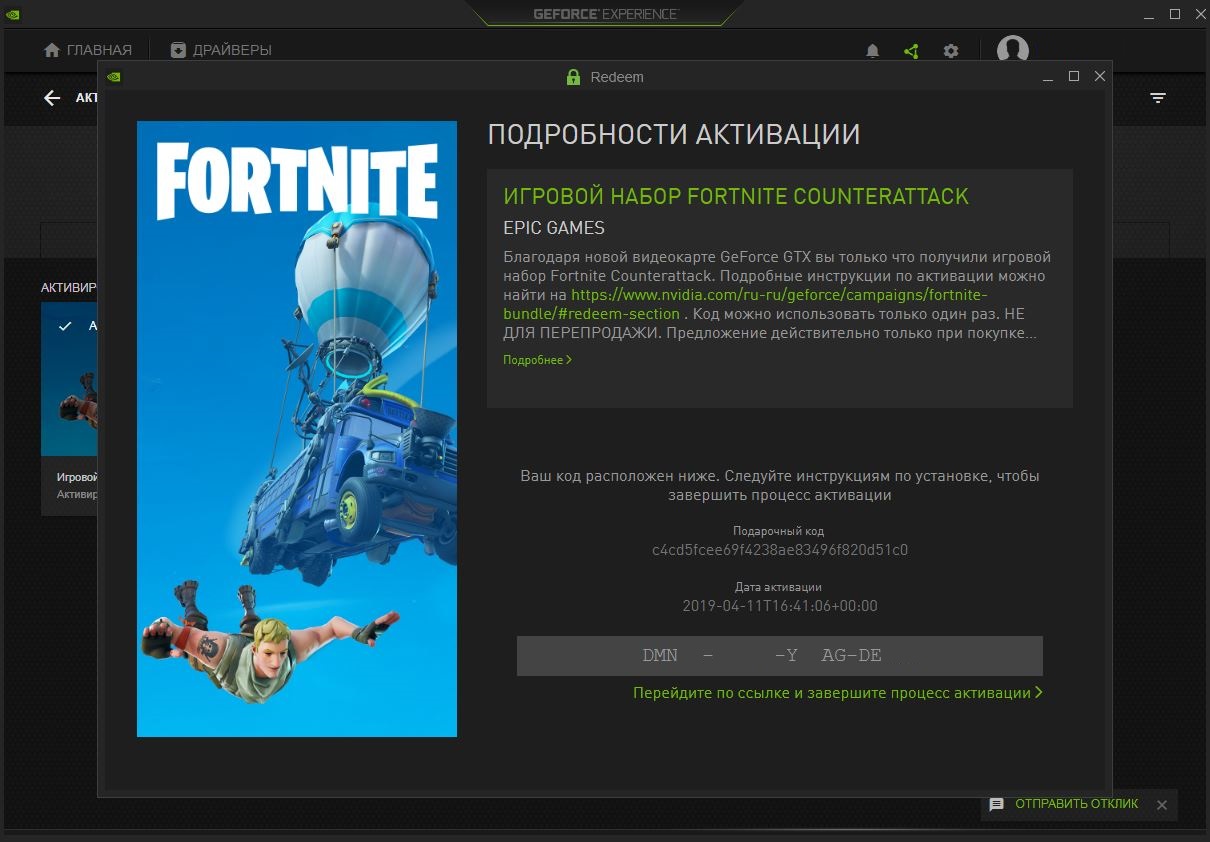Click ОТПРАВИТЬ ОТКЛИК feedback button

pyautogui.click(x=1076, y=804)
